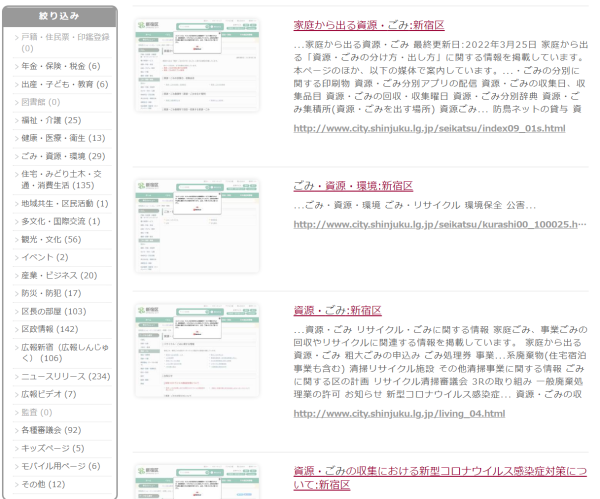Image resolution: width=600 pixels, height=499 pixels.
Task: Filter by 各種審議会 (92)
Action: point(51,430)
